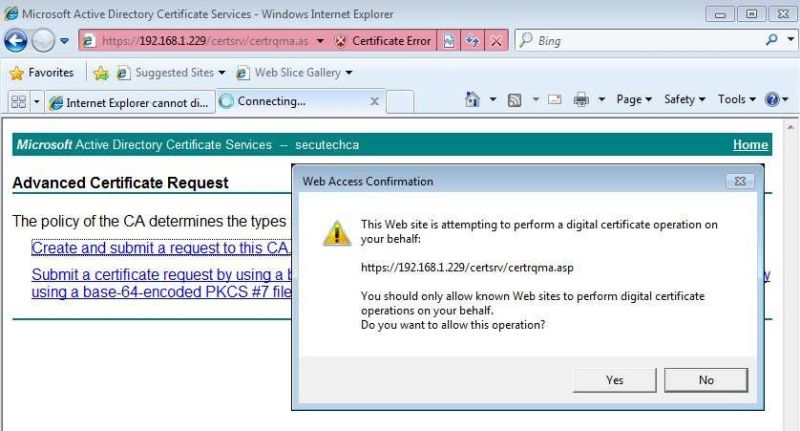Open Suggested Sites dropdown
The width and height of the screenshot is (800, 431).
(x=170, y=73)
